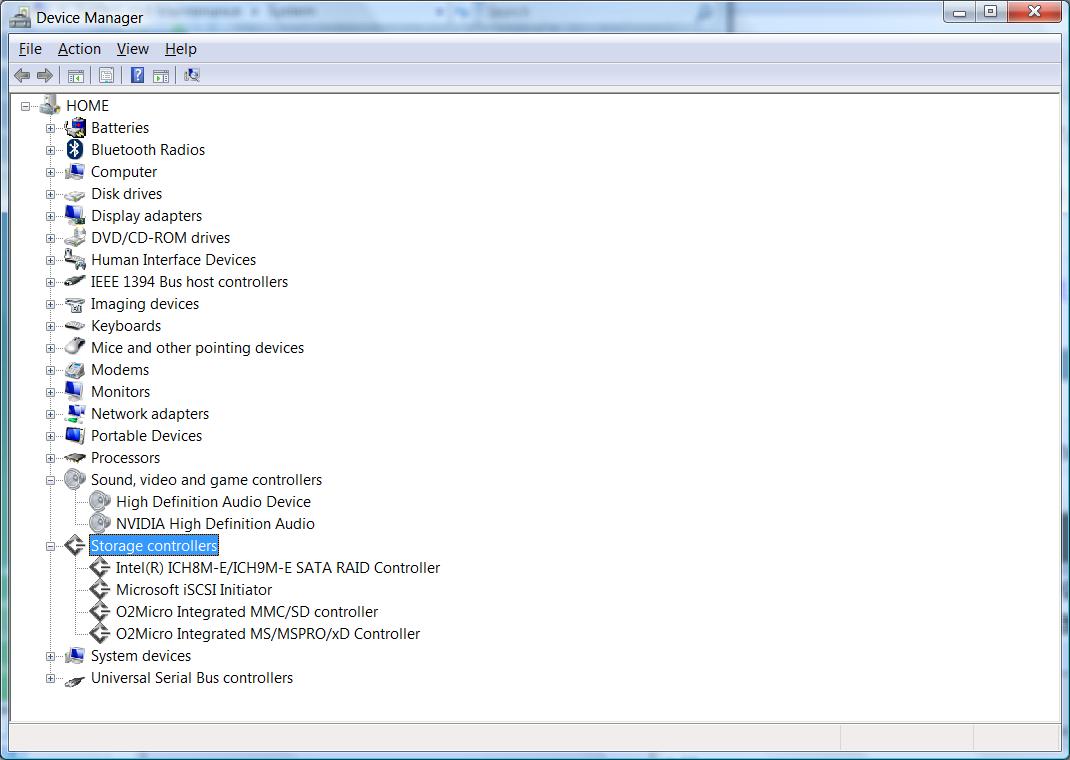
Task: Select the Monitors label
Action: 121,392
